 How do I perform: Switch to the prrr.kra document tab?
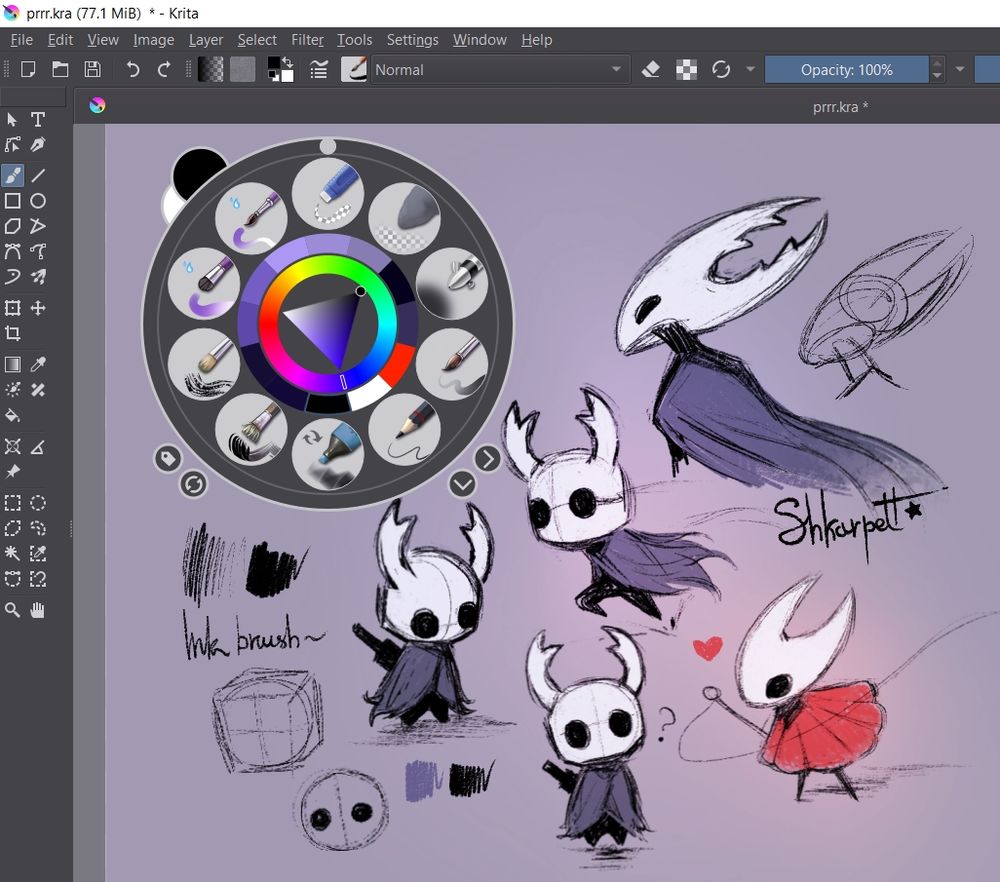(x=840, y=107)
